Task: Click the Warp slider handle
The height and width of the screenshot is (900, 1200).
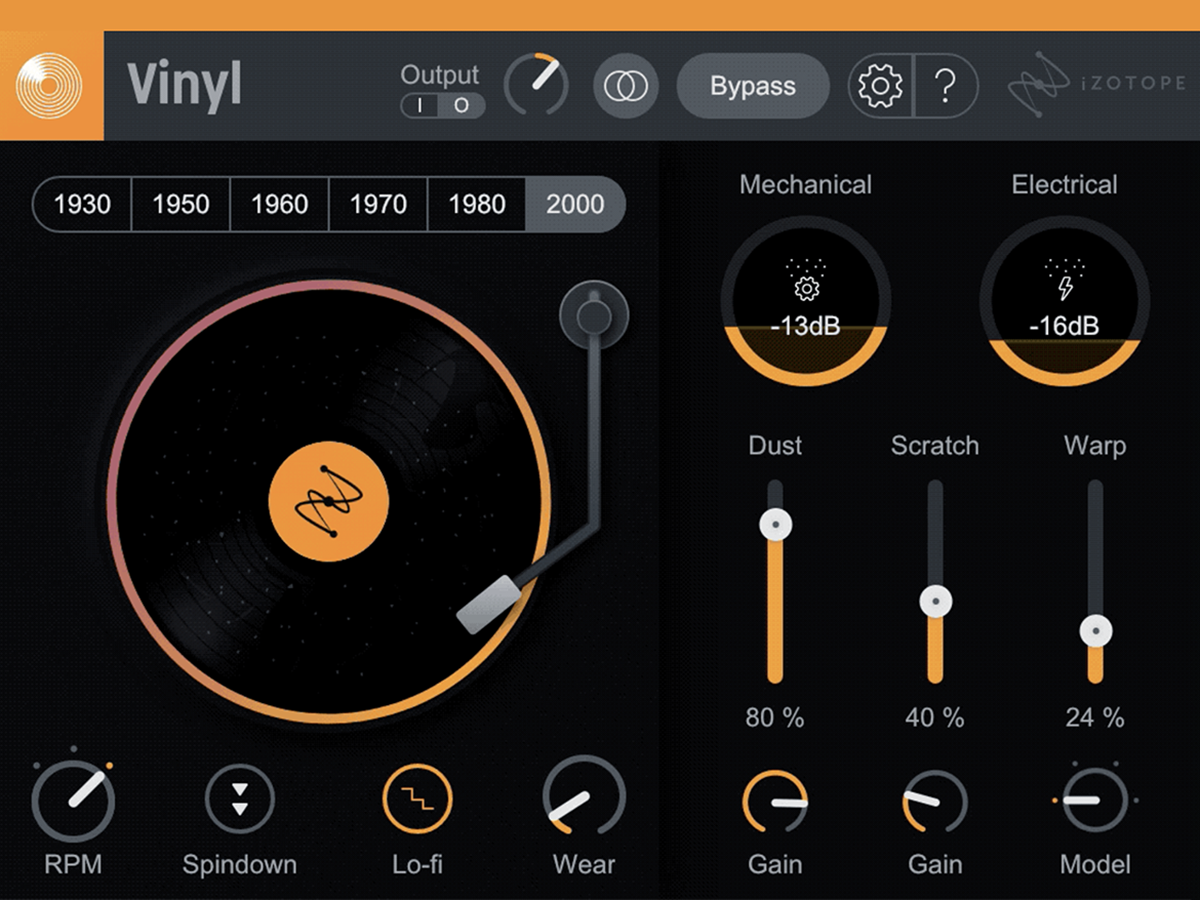Action: (1096, 632)
